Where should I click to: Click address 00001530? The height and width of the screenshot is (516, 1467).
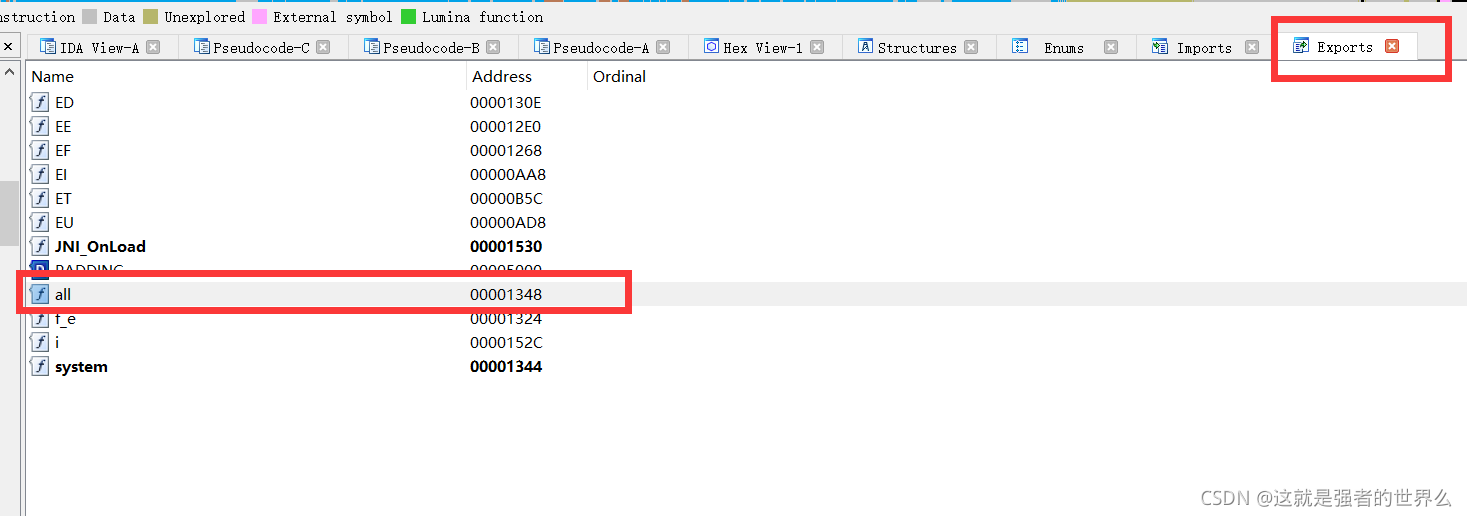(x=506, y=246)
